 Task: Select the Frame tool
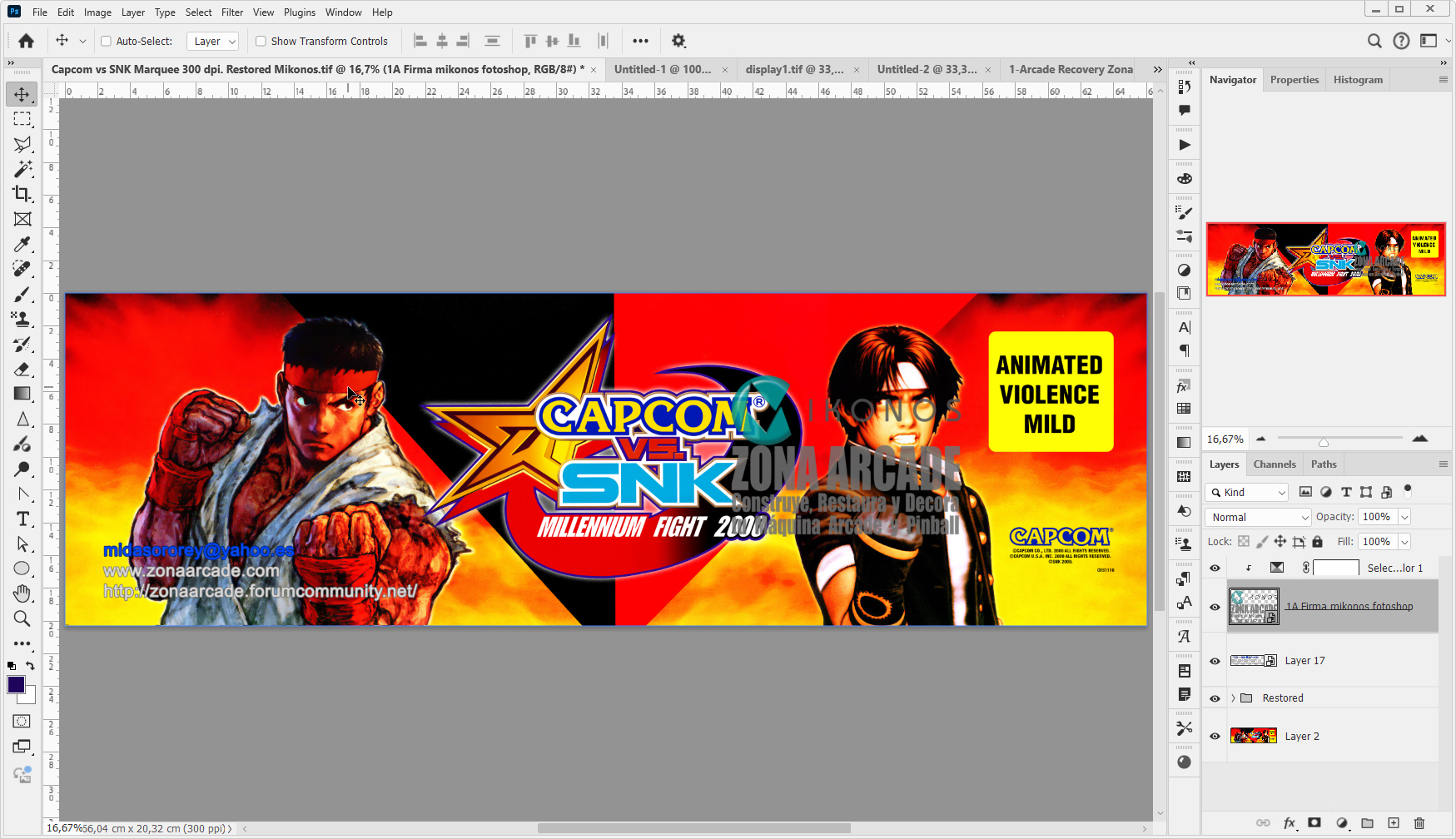pos(22,219)
